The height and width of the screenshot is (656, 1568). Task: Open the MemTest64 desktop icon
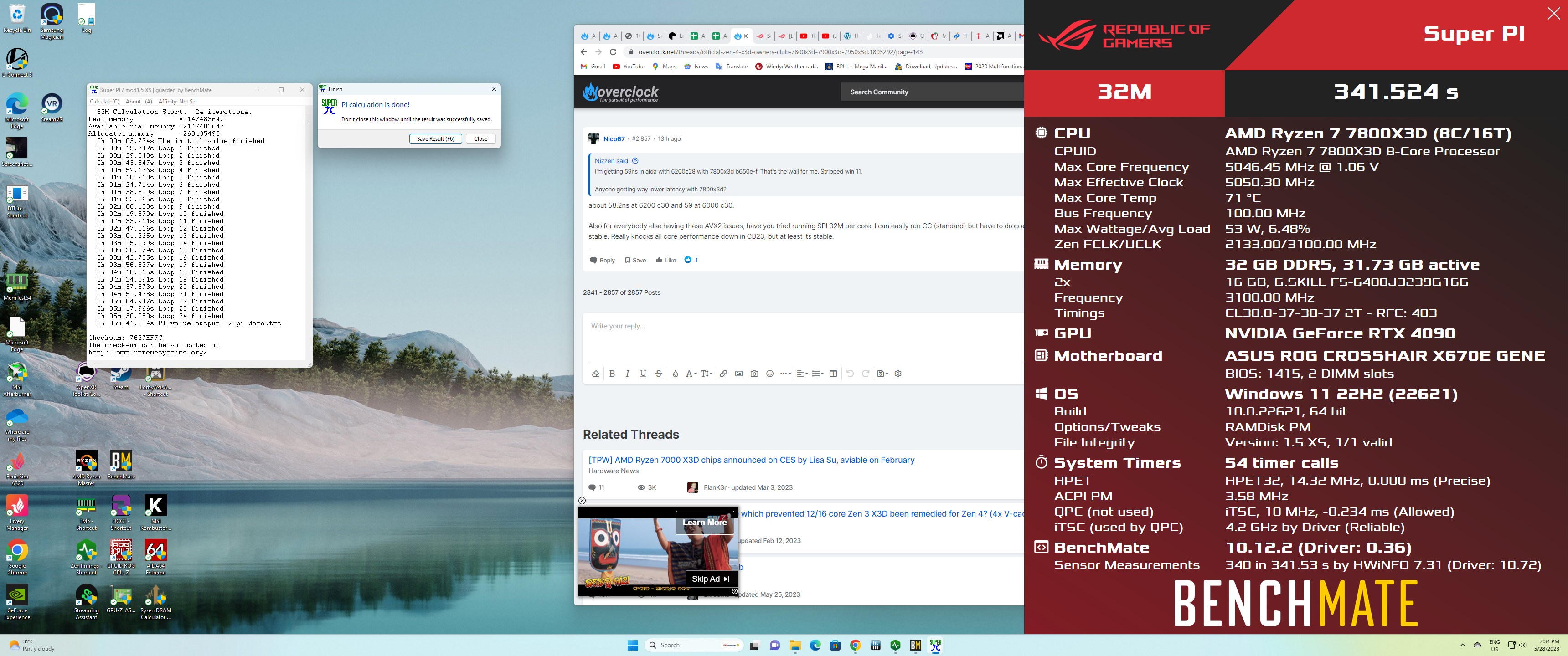click(x=17, y=287)
